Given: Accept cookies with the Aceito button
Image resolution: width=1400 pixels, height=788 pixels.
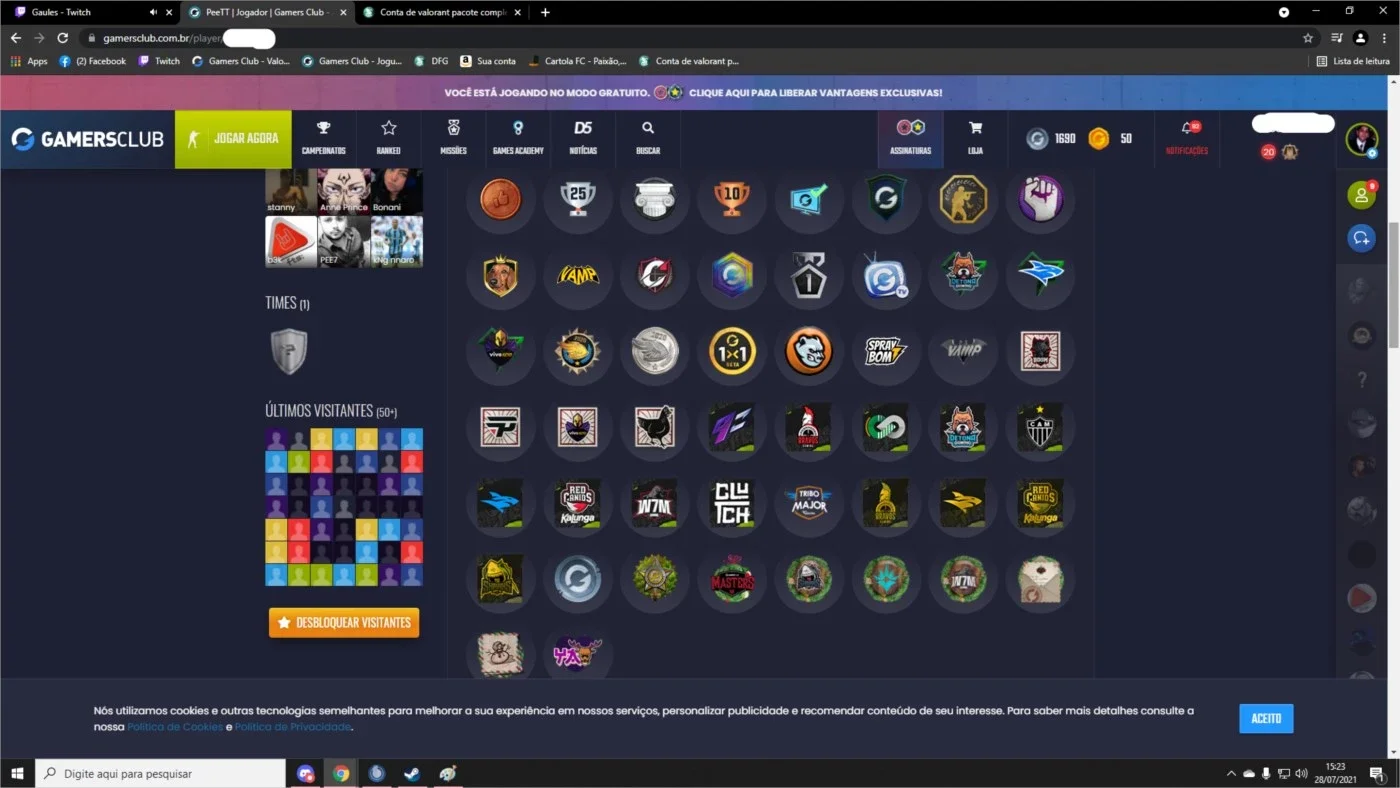Looking at the screenshot, I should (1266, 718).
